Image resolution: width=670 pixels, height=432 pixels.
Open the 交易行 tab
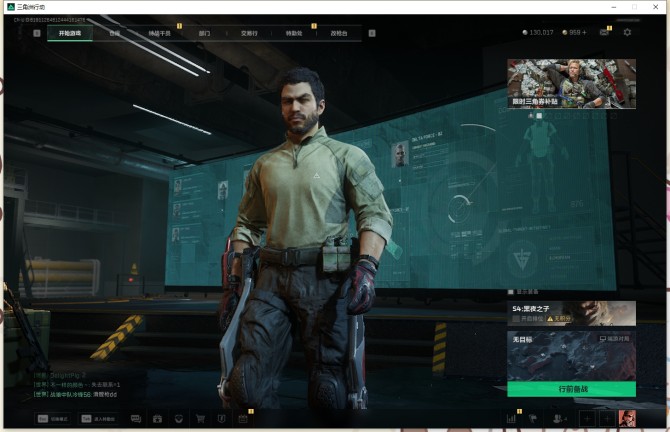coord(249,33)
